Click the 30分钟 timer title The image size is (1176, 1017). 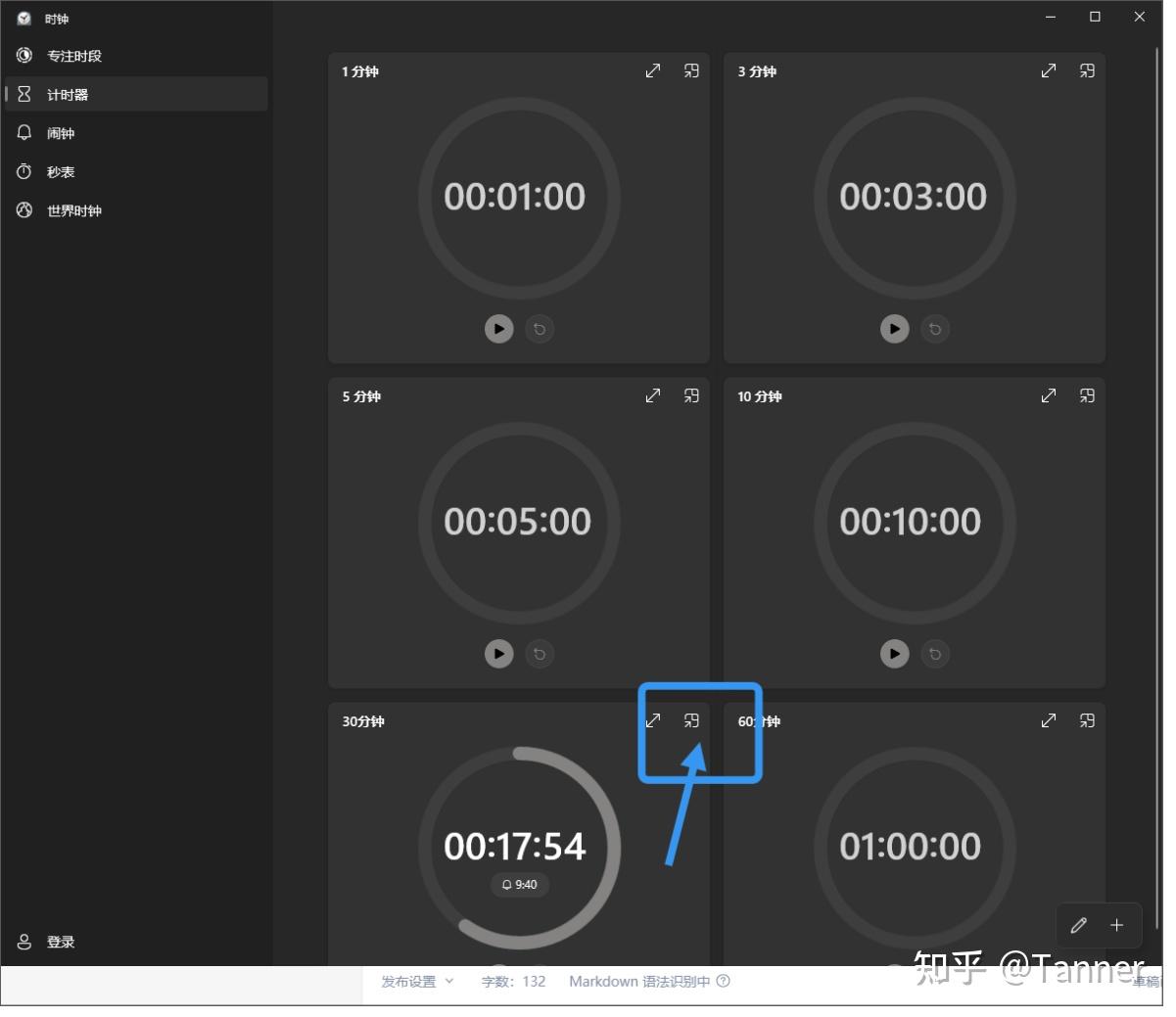363,721
